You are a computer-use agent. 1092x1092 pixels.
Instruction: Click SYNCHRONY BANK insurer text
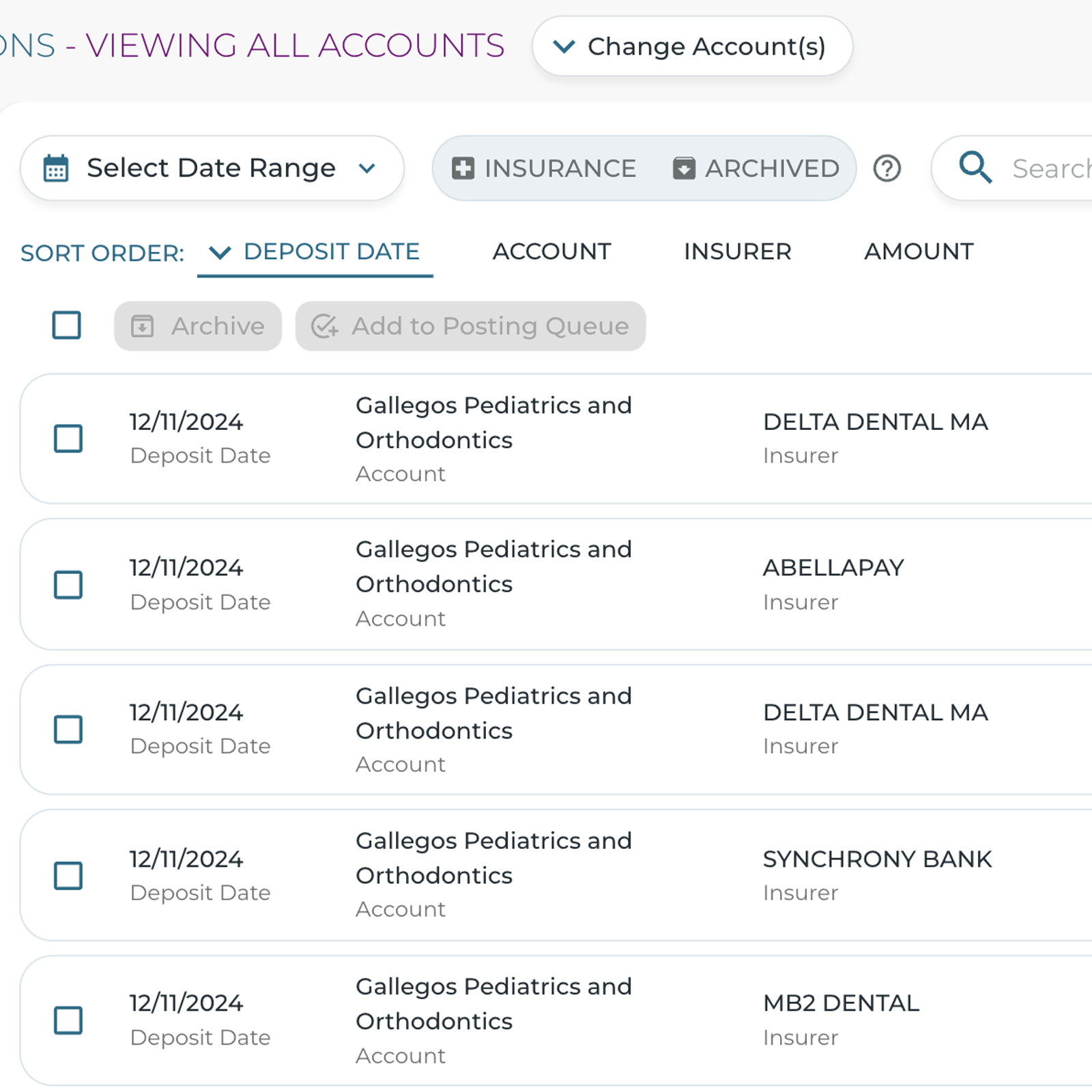pos(877,859)
